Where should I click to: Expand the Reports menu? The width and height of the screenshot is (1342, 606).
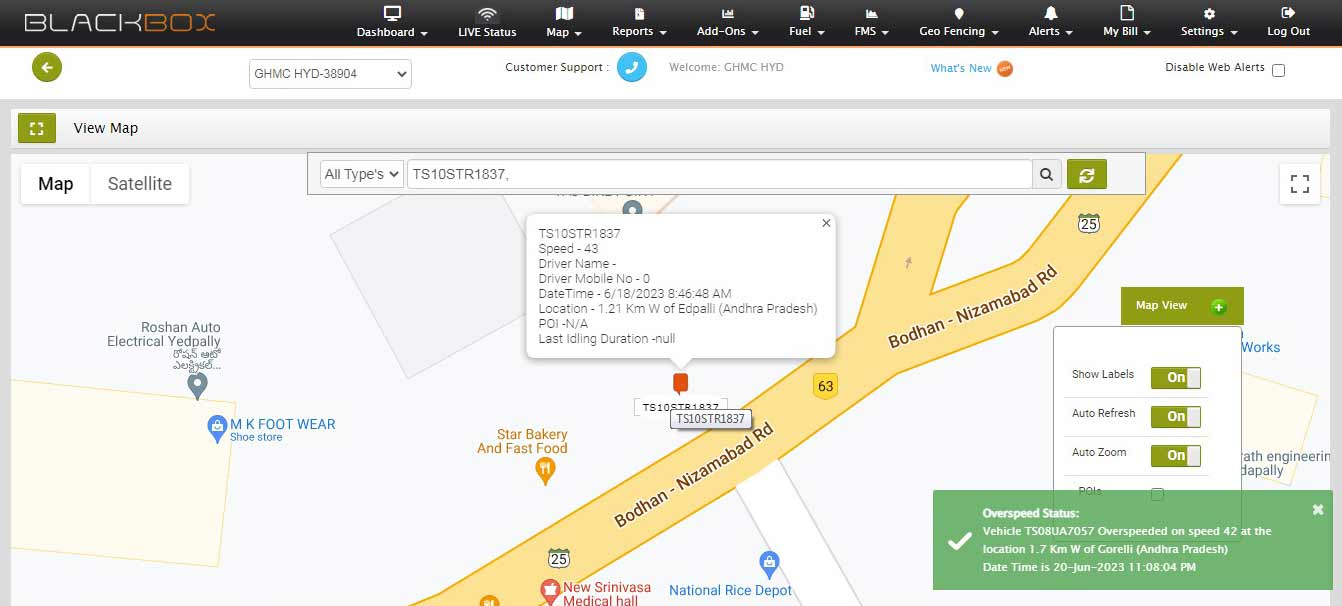tap(639, 22)
